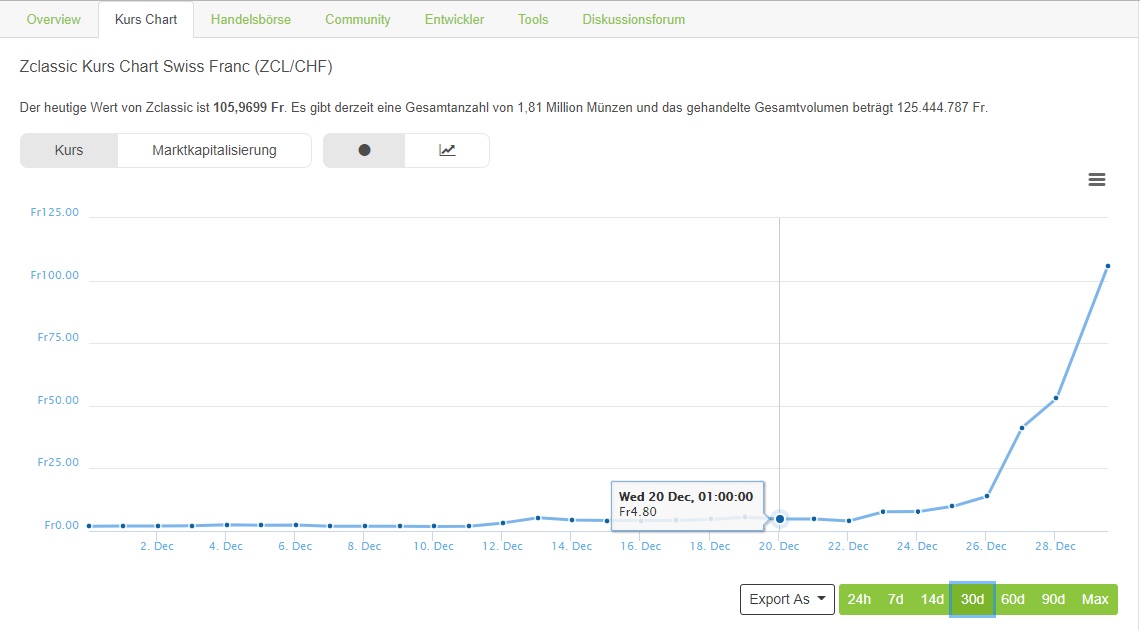Open the Overview tab
Image resolution: width=1141 pixels, height=630 pixels.
tap(54, 20)
